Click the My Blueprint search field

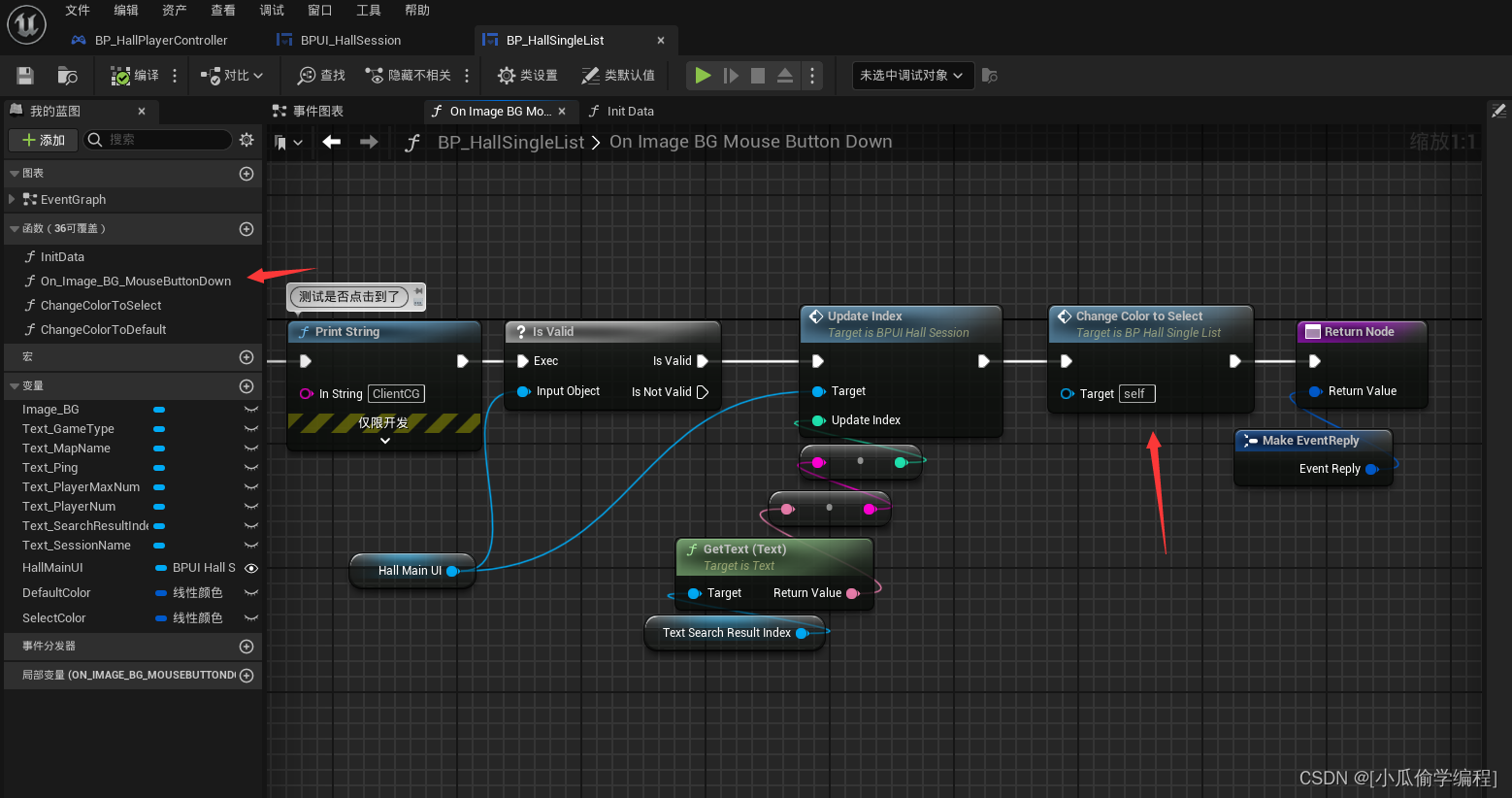tap(157, 140)
